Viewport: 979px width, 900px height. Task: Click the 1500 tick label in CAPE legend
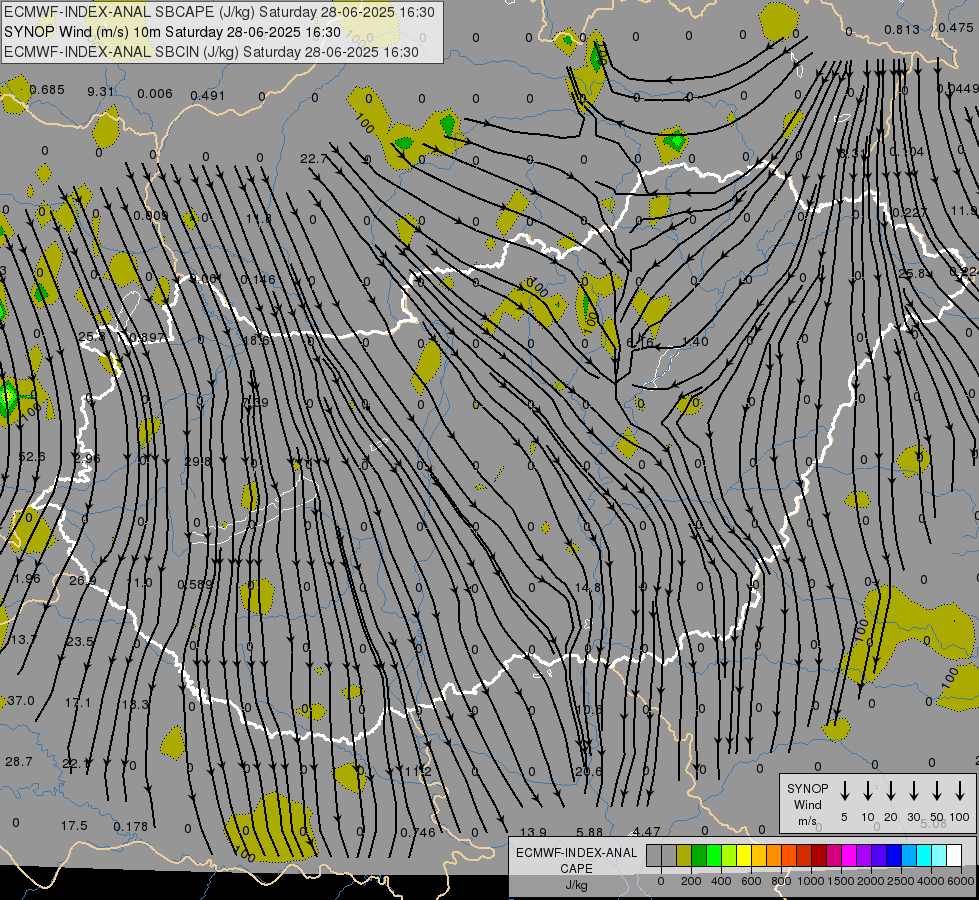pos(841,881)
